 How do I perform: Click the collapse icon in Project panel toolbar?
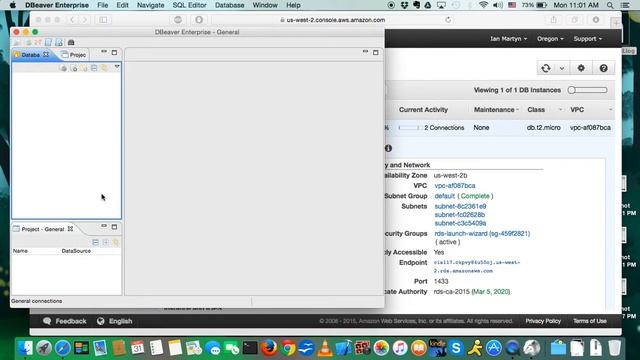tap(95, 242)
